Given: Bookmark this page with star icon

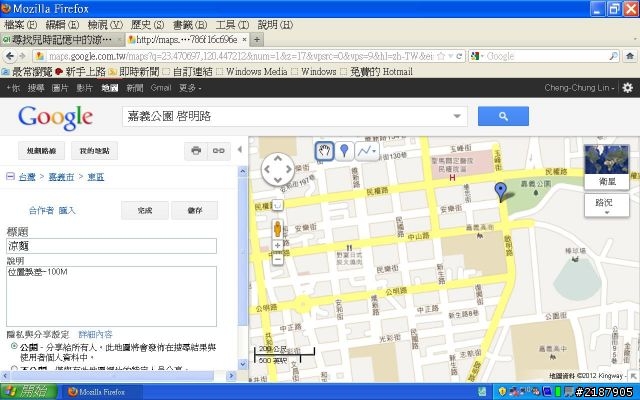Looking at the screenshot, I should coord(441,56).
